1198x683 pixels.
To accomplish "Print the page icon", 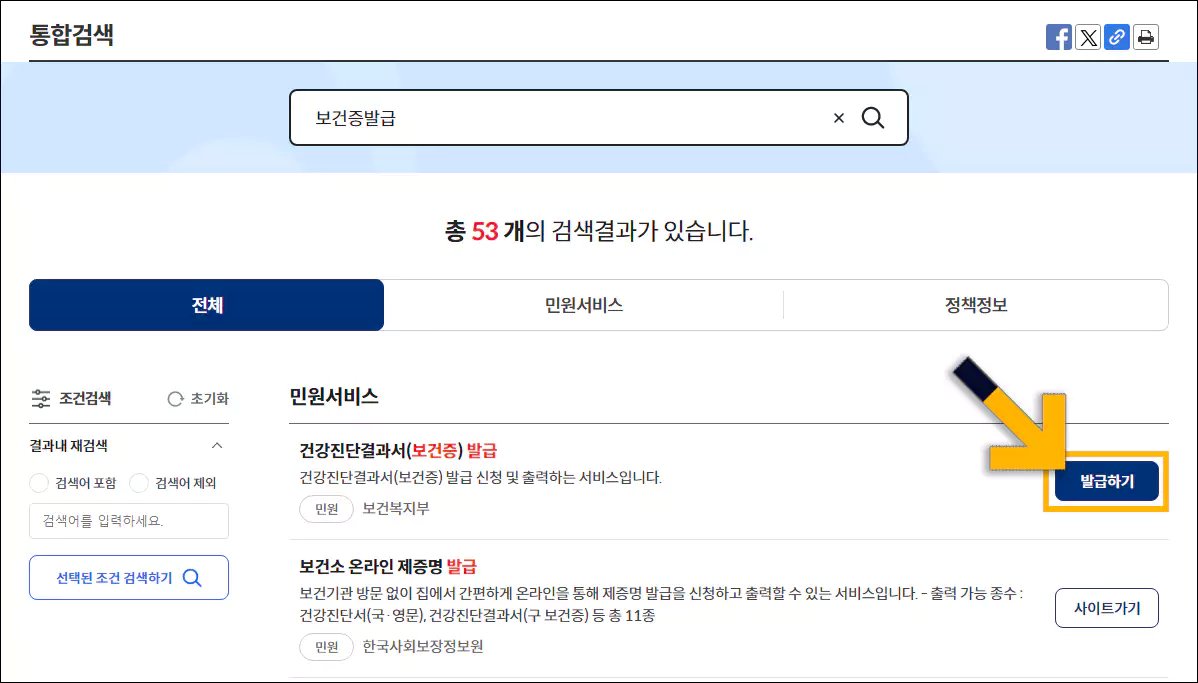I will pyautogui.click(x=1146, y=37).
